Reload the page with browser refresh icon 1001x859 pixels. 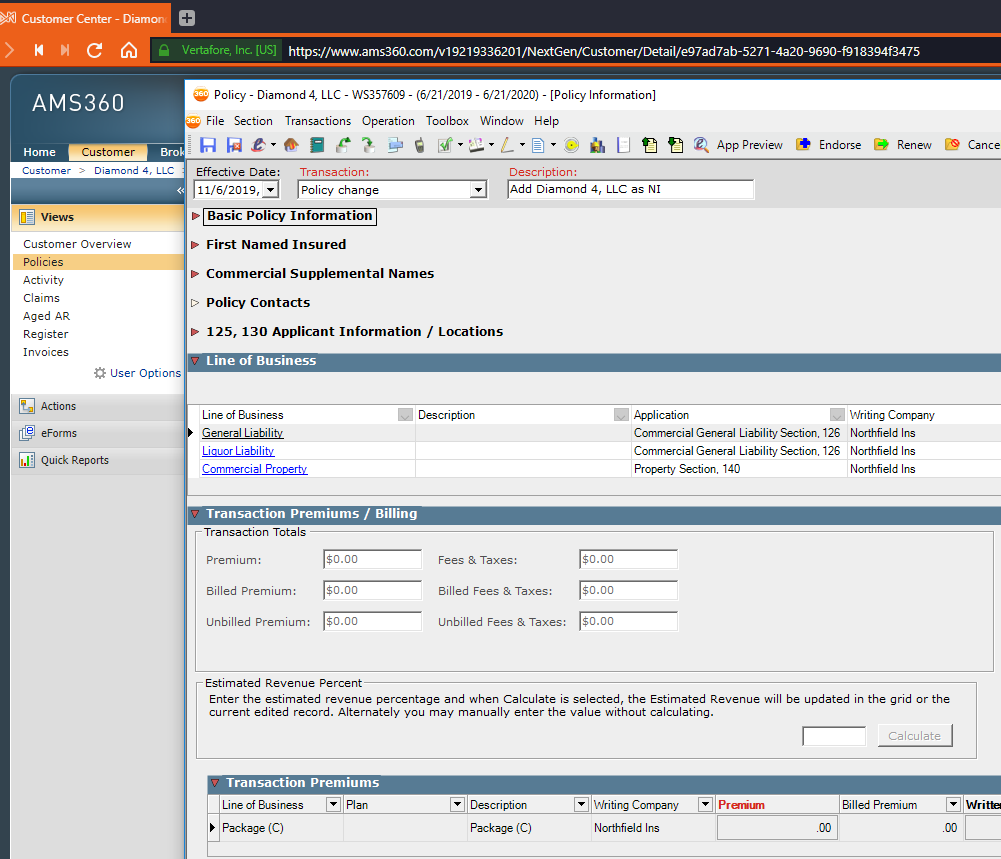click(x=95, y=50)
